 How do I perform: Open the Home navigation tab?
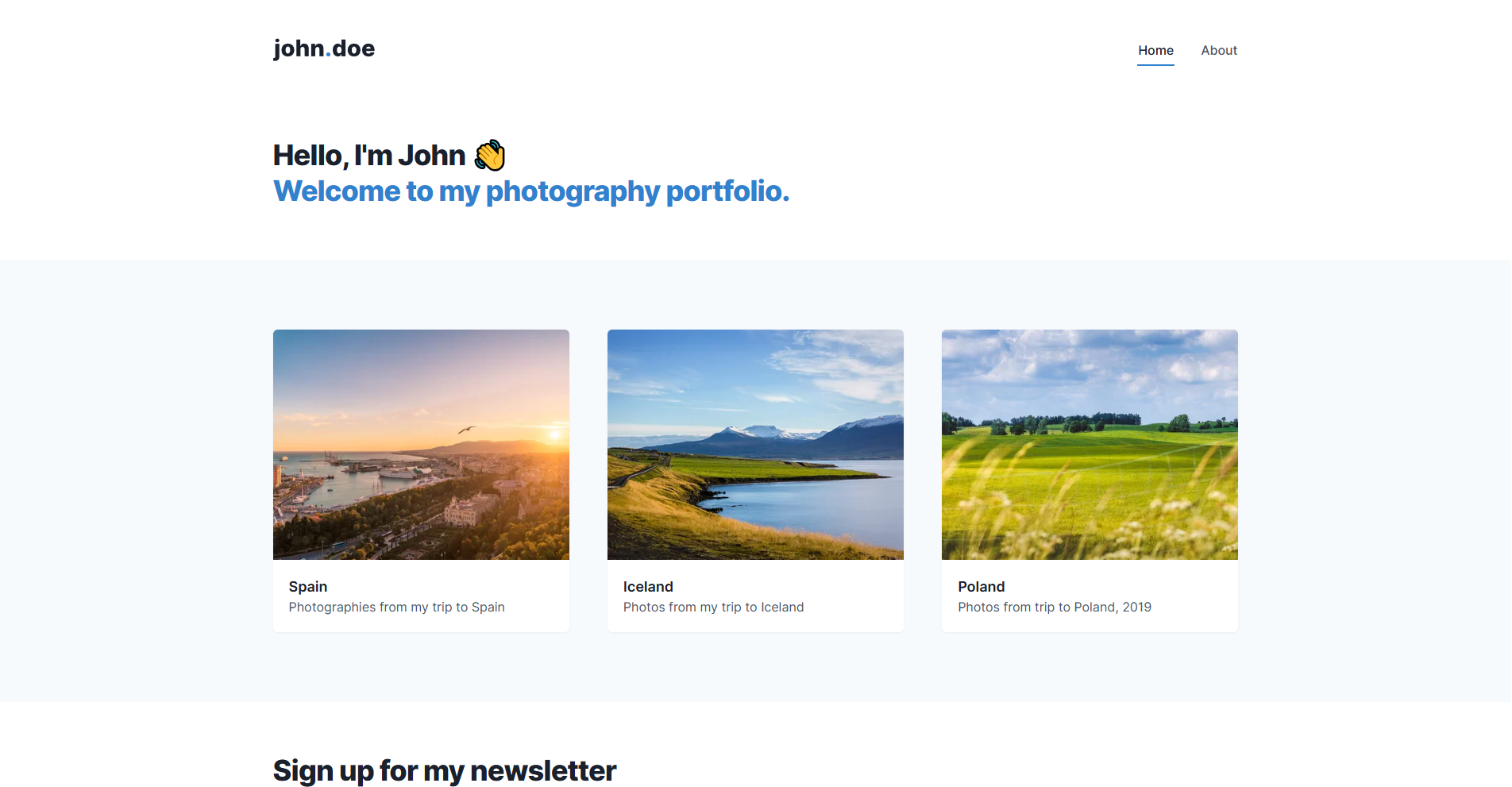(x=1155, y=50)
